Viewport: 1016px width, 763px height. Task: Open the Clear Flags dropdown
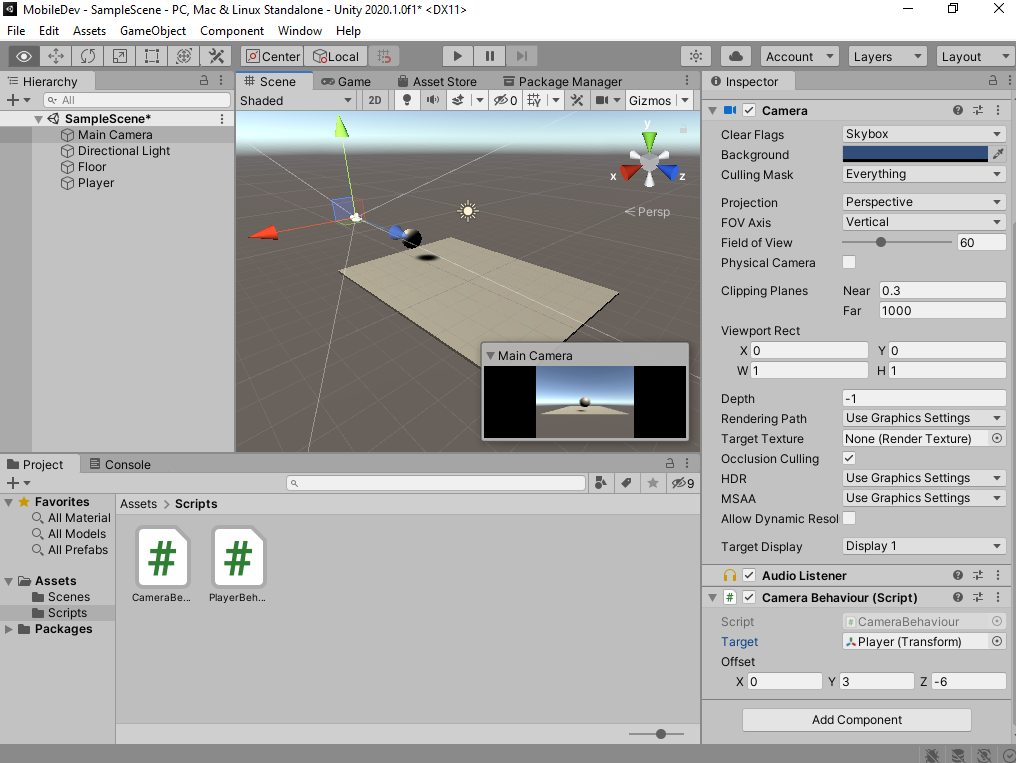pos(921,134)
